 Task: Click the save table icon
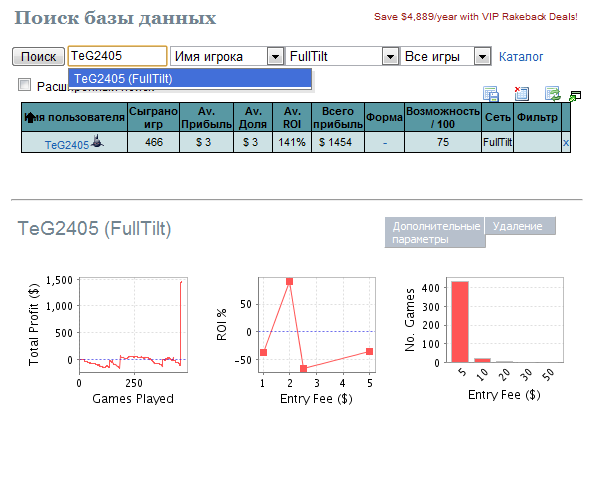pyautogui.click(x=491, y=94)
